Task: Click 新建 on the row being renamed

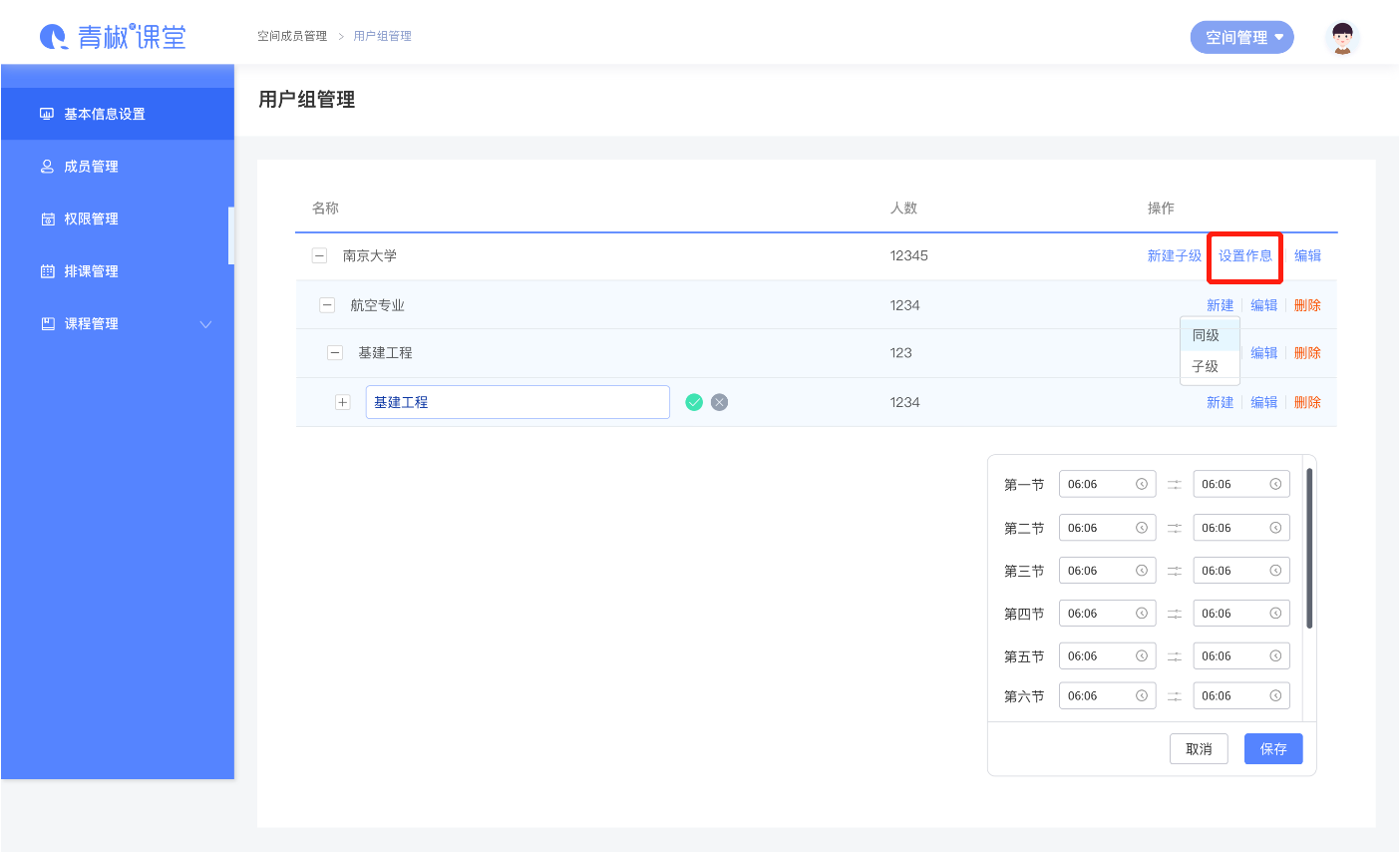Action: (x=1221, y=402)
